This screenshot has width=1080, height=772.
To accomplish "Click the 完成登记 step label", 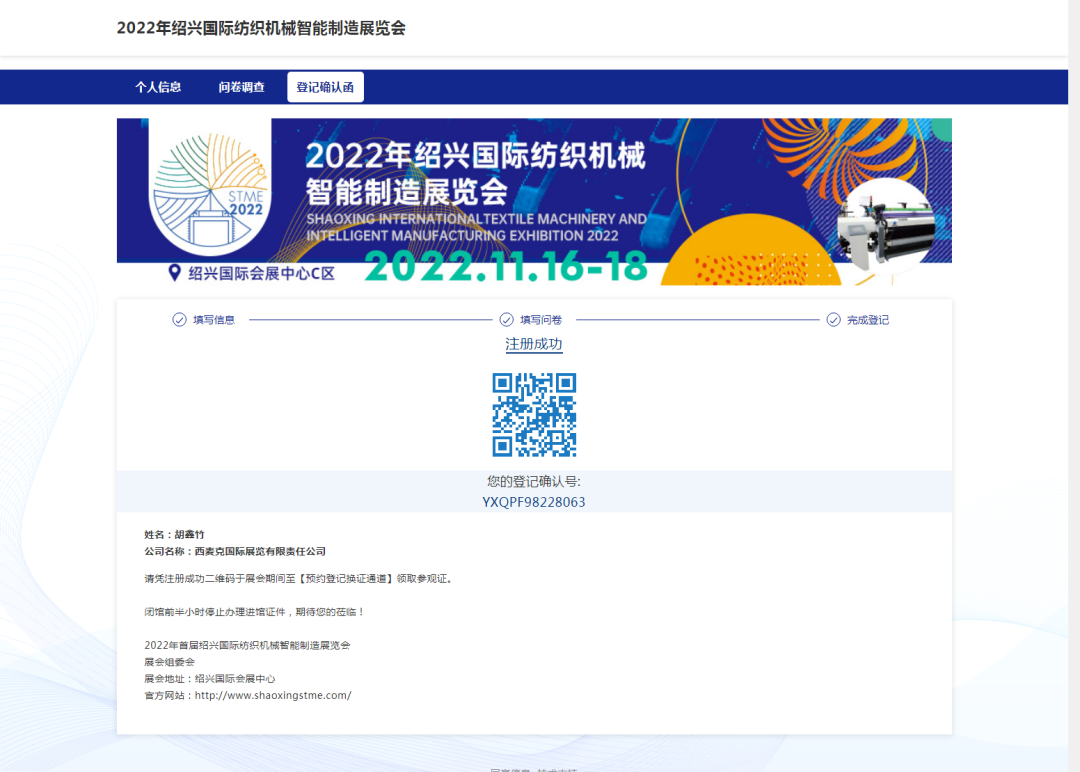I will (x=868, y=320).
